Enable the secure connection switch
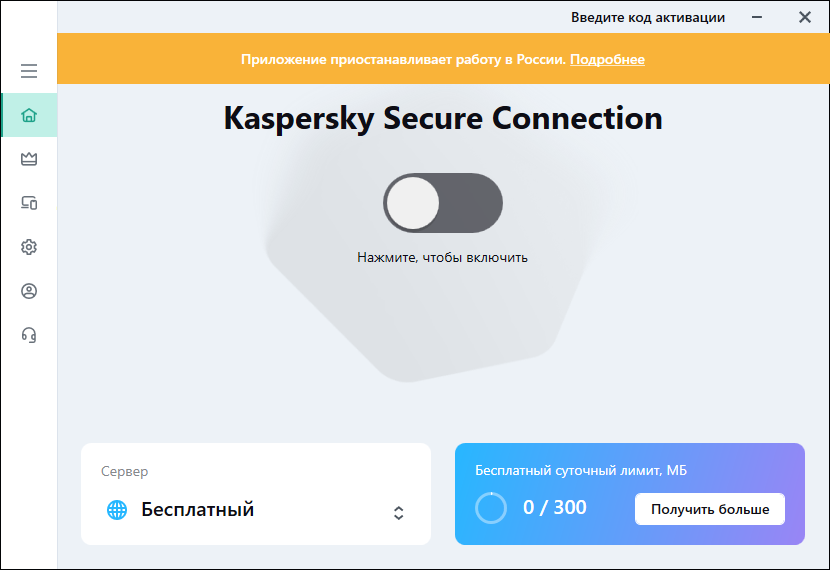This screenshot has width=830, height=570. 443,203
